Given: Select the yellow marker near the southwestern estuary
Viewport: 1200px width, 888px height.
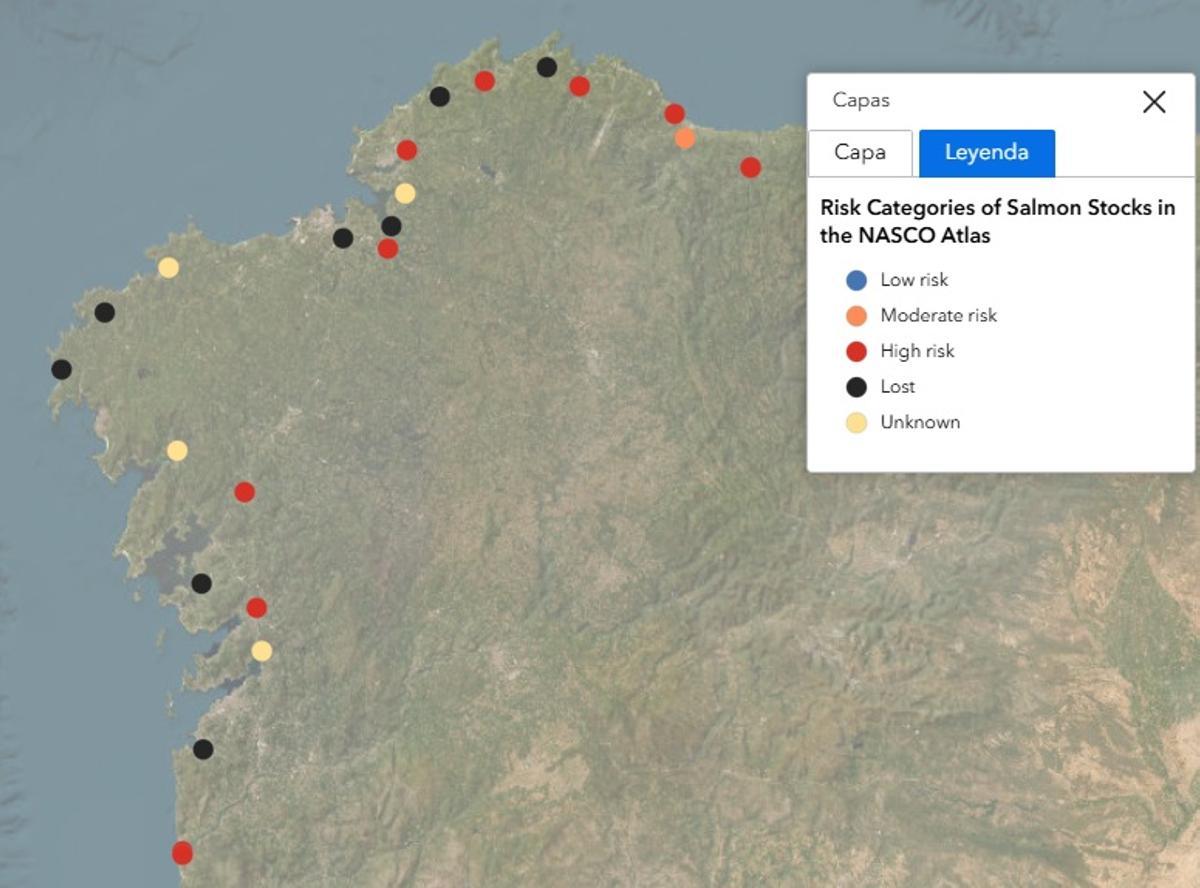Looking at the screenshot, I should 262,650.
